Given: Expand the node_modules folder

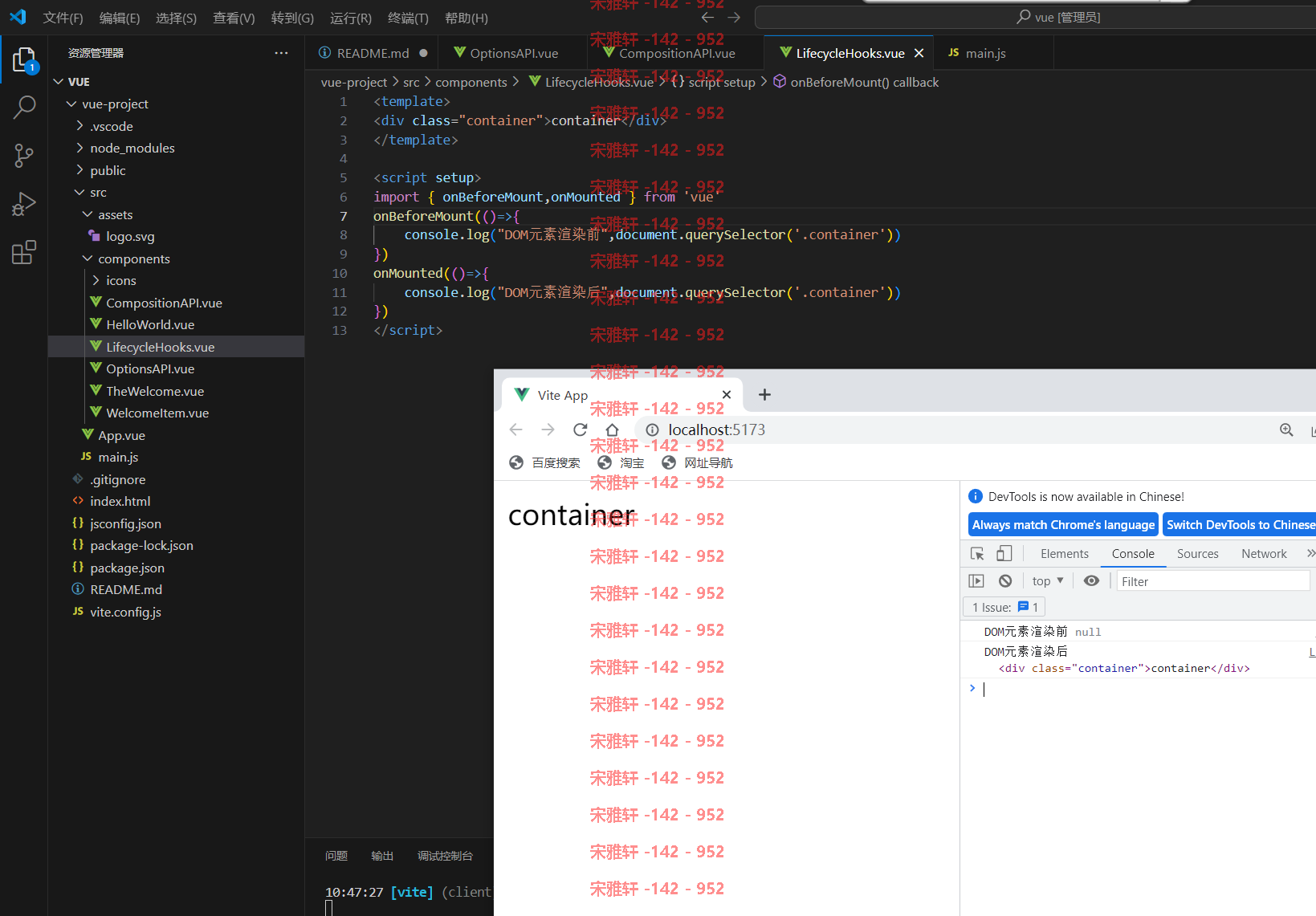Looking at the screenshot, I should coord(79,148).
